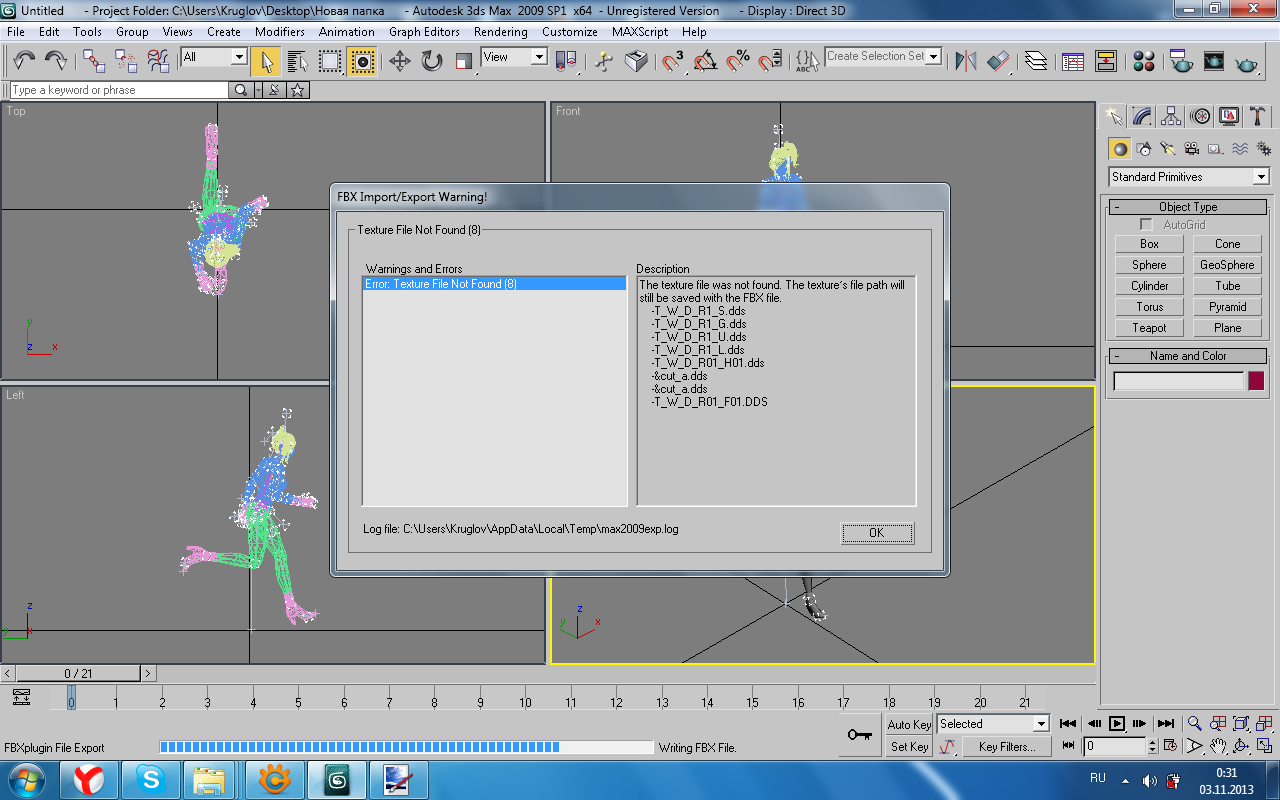
Task: Click the Select and Manipulate icon
Action: 603,61
